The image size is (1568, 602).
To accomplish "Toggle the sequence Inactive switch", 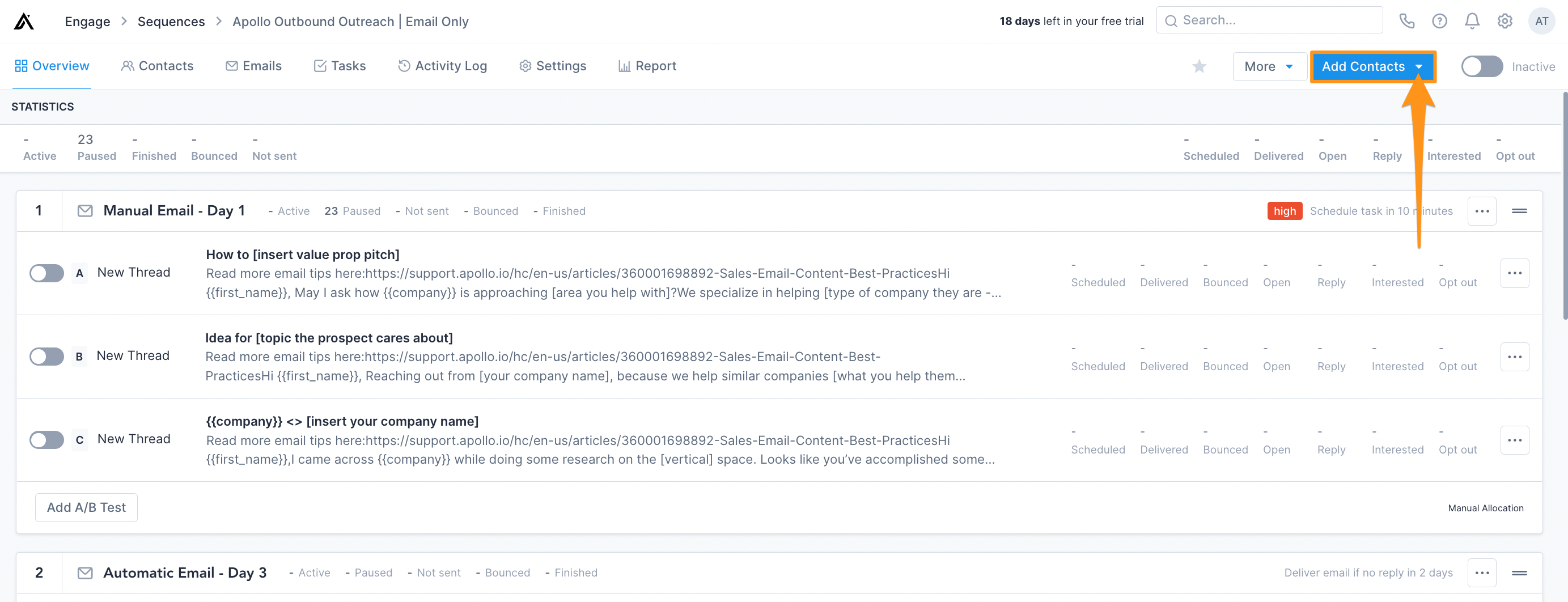I will 1482,66.
